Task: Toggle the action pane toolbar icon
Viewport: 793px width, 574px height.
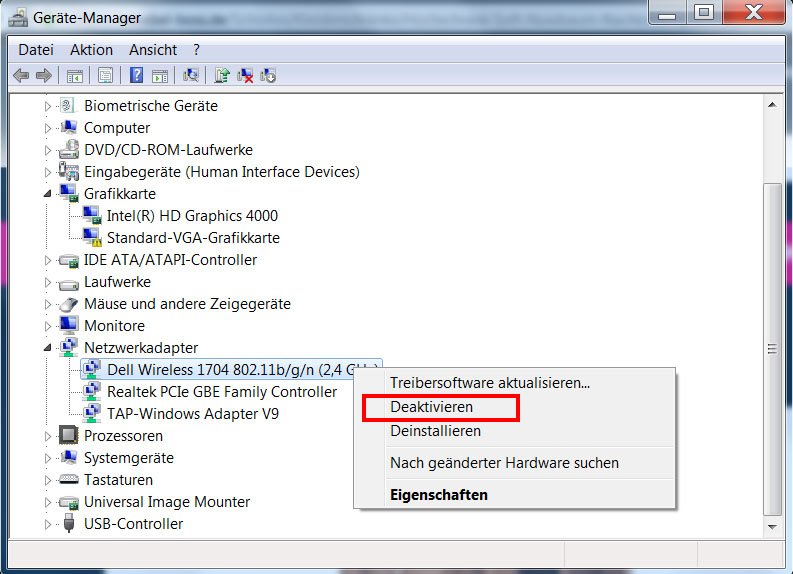Action: pos(160,76)
